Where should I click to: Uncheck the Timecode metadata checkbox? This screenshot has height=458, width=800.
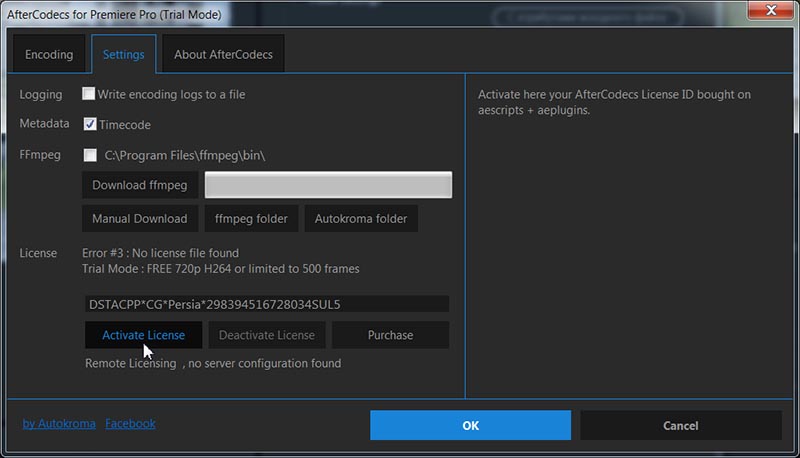coord(90,124)
